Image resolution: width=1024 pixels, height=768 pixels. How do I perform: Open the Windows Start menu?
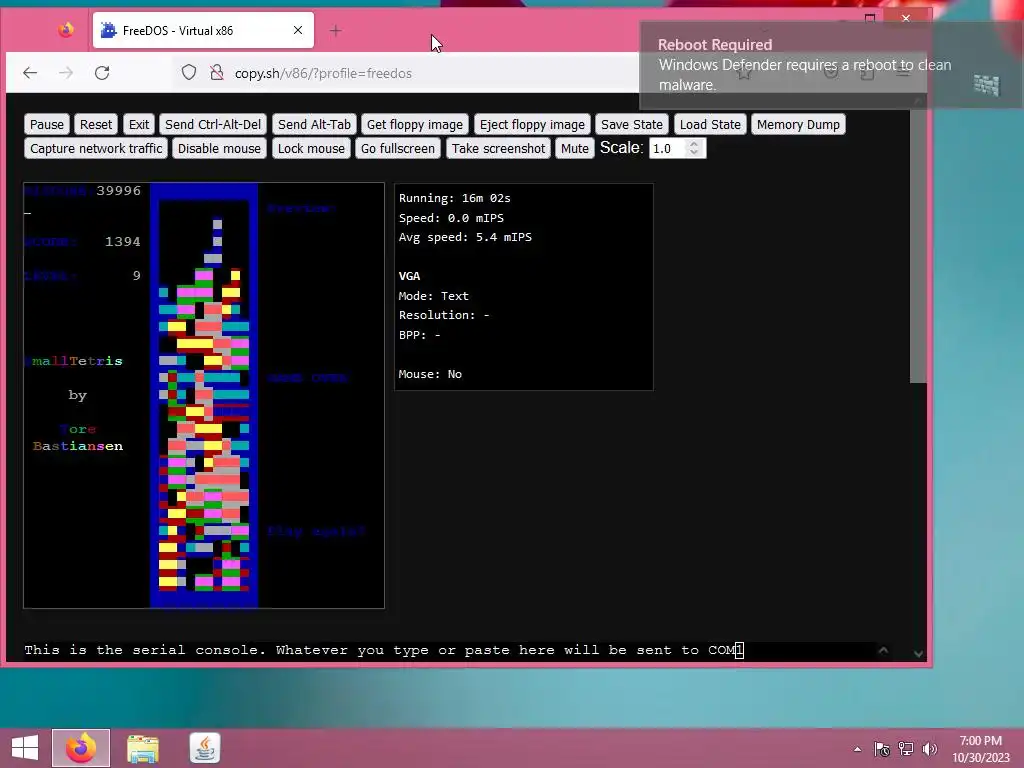(25, 748)
